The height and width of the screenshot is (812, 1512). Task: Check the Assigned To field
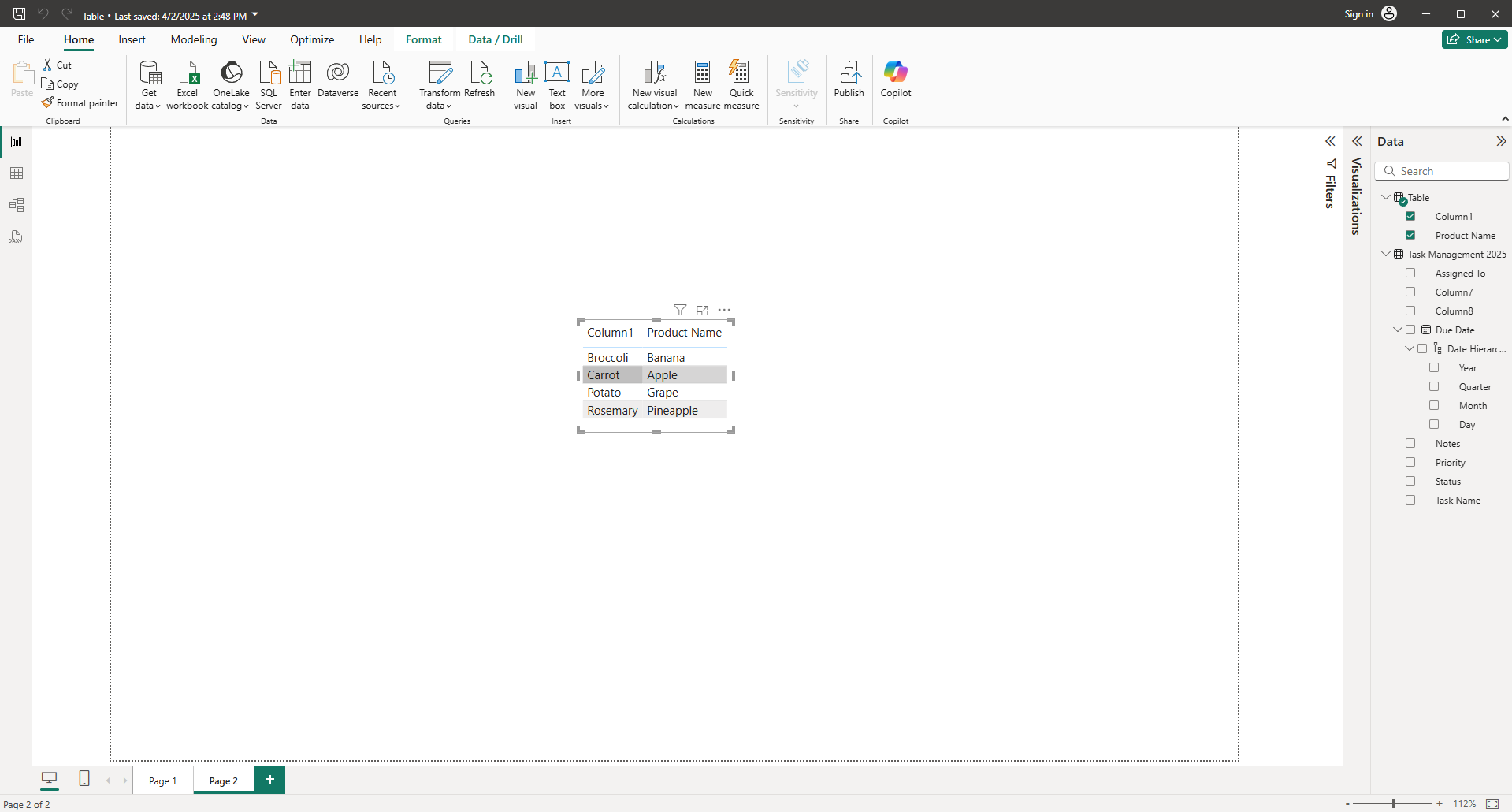point(1410,273)
